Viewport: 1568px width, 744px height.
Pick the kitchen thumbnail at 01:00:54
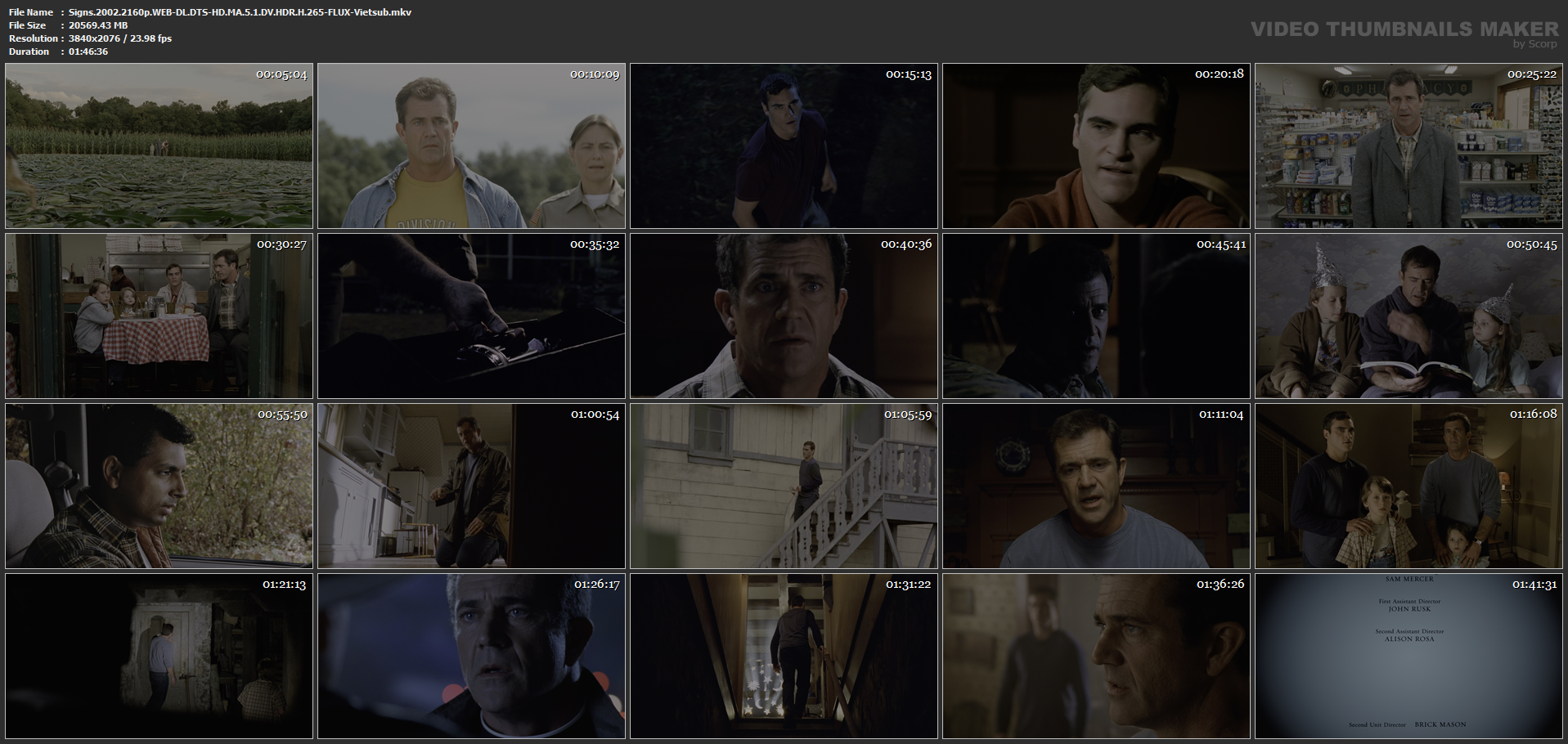click(471, 486)
